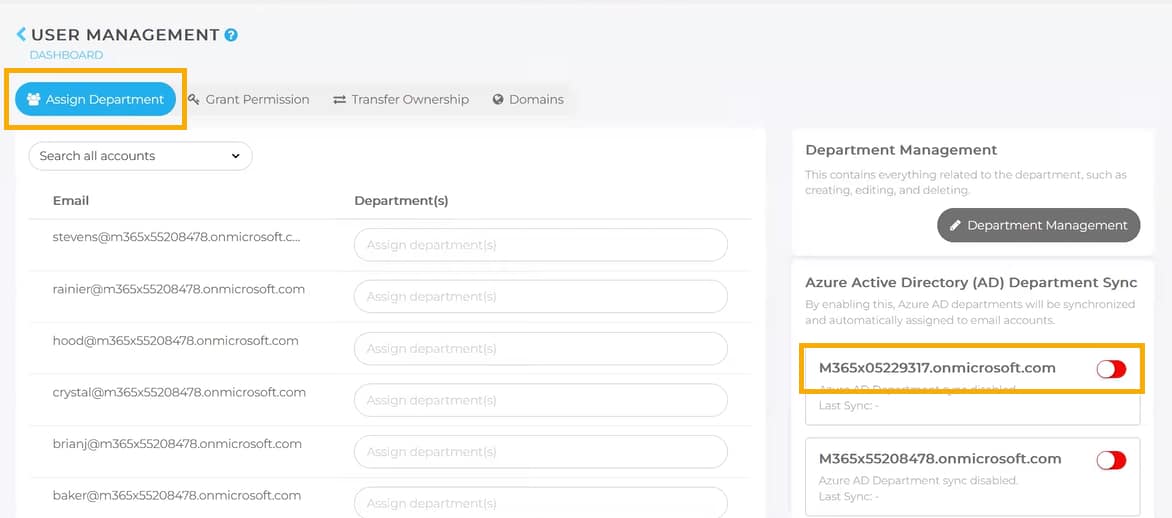Image resolution: width=1172 pixels, height=518 pixels.
Task: Toggle sync for M365x55208478.onmicrosoft.com
Action: [1111, 460]
